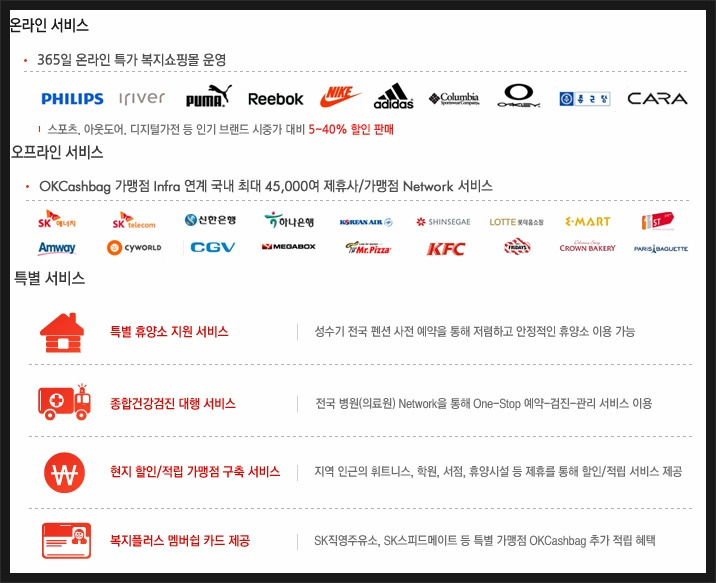Click the 하나은행 bank logo
The height and width of the screenshot is (583, 716).
(289, 221)
